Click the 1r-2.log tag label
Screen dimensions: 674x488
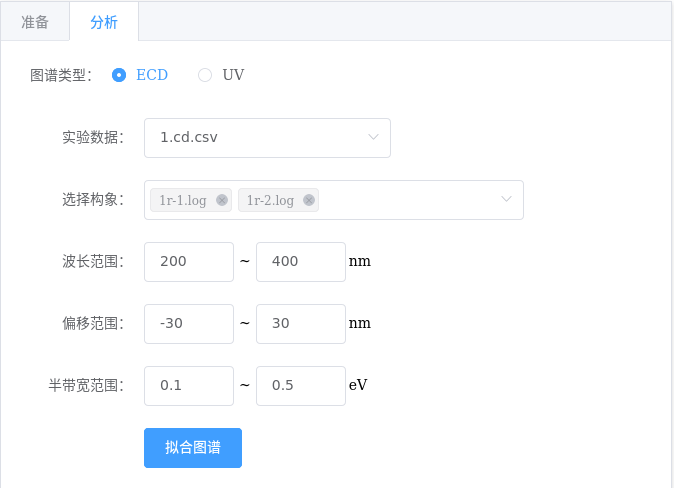coord(270,200)
